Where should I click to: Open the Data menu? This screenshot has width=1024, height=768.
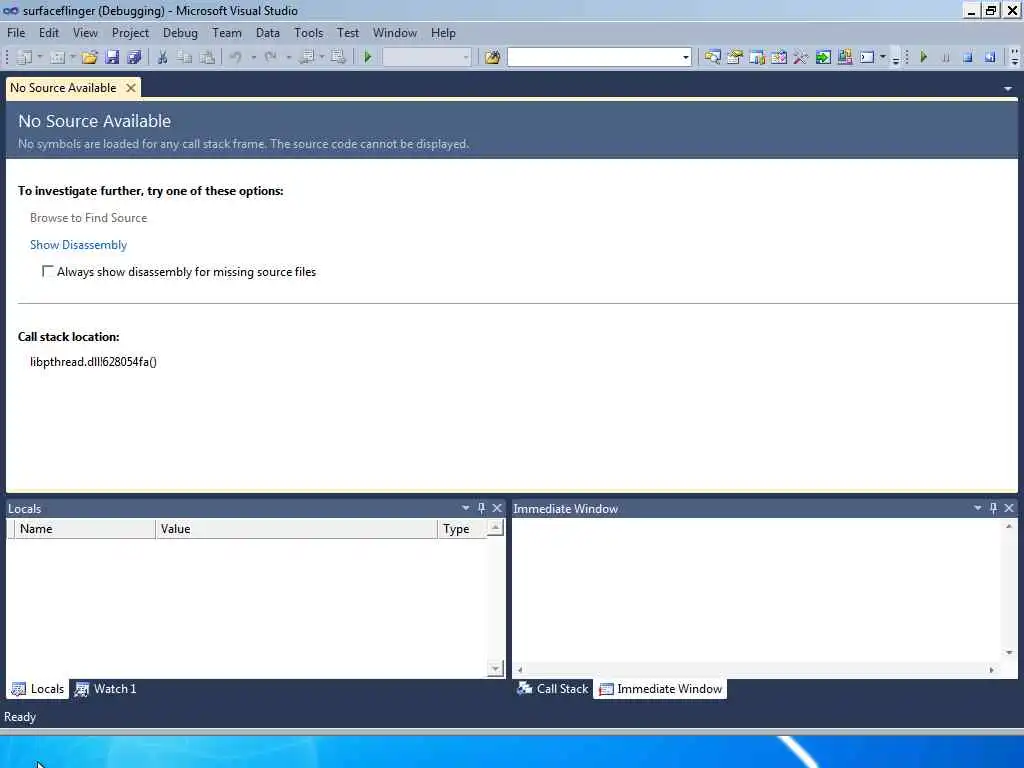coord(268,33)
